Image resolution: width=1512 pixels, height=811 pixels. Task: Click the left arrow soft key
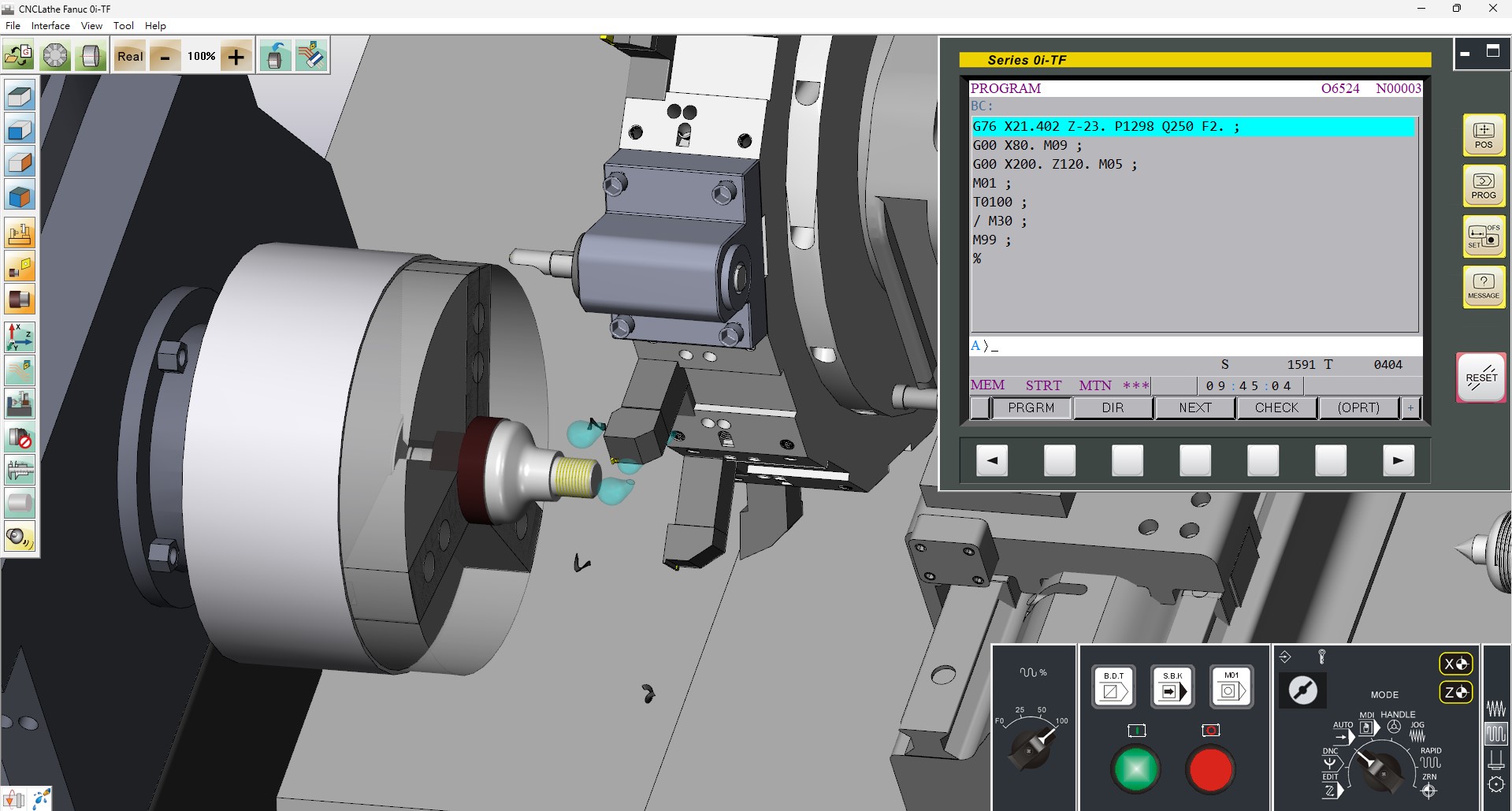pyautogui.click(x=992, y=460)
